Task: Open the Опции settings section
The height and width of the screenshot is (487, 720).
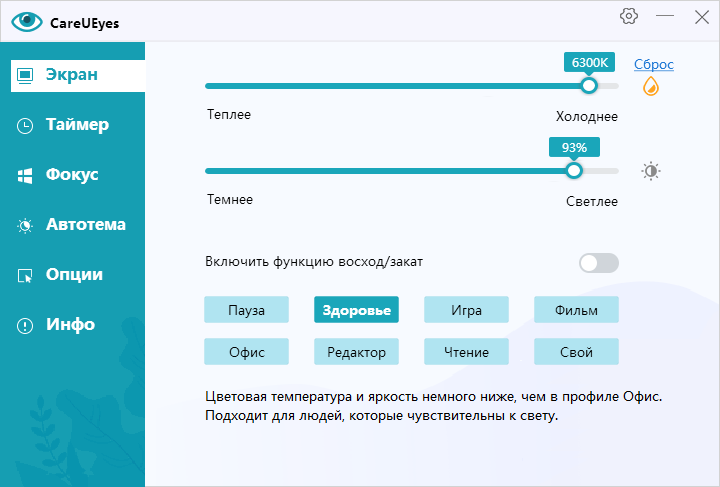Action: tap(72, 275)
